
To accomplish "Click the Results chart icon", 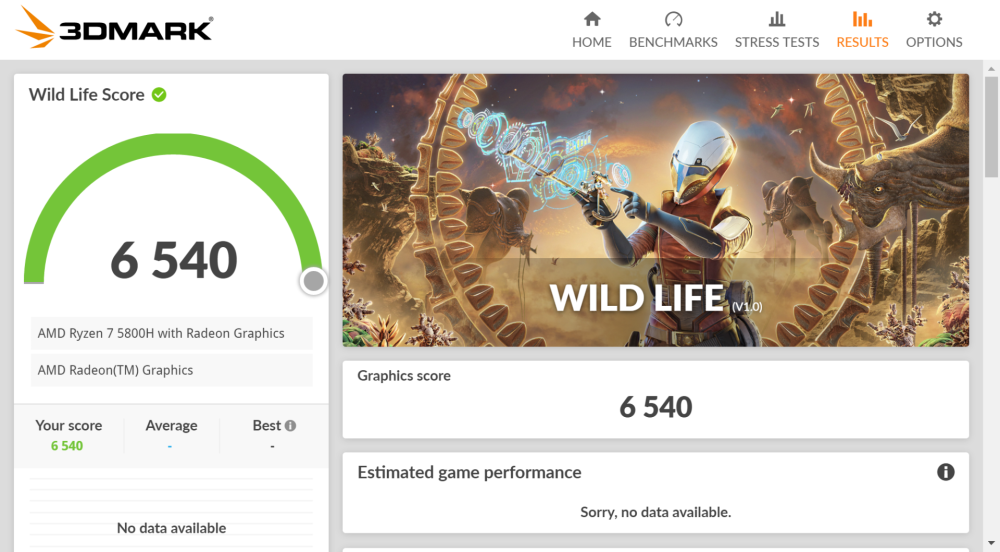I will tap(862, 19).
